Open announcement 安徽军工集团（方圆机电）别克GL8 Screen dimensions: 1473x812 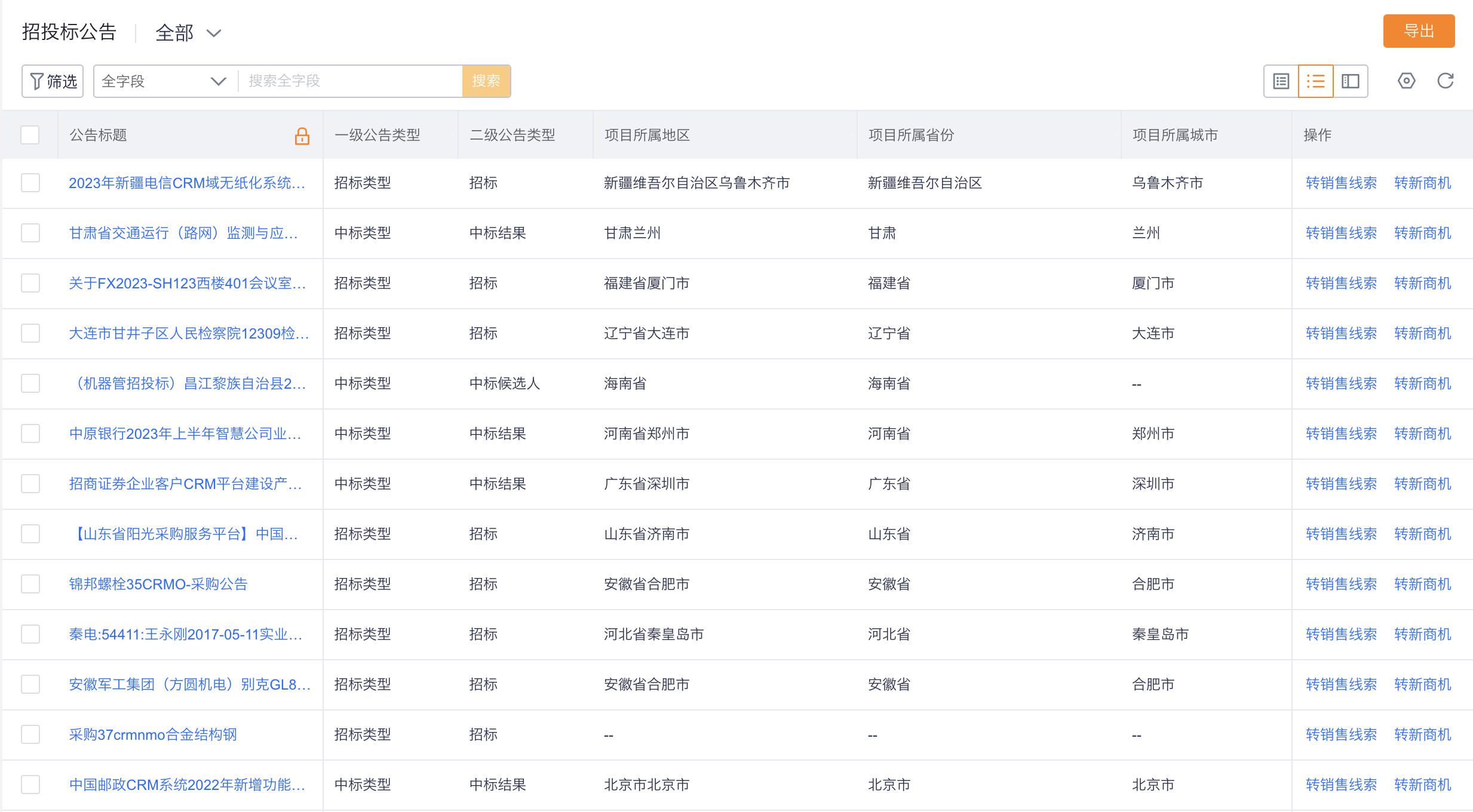click(x=190, y=684)
